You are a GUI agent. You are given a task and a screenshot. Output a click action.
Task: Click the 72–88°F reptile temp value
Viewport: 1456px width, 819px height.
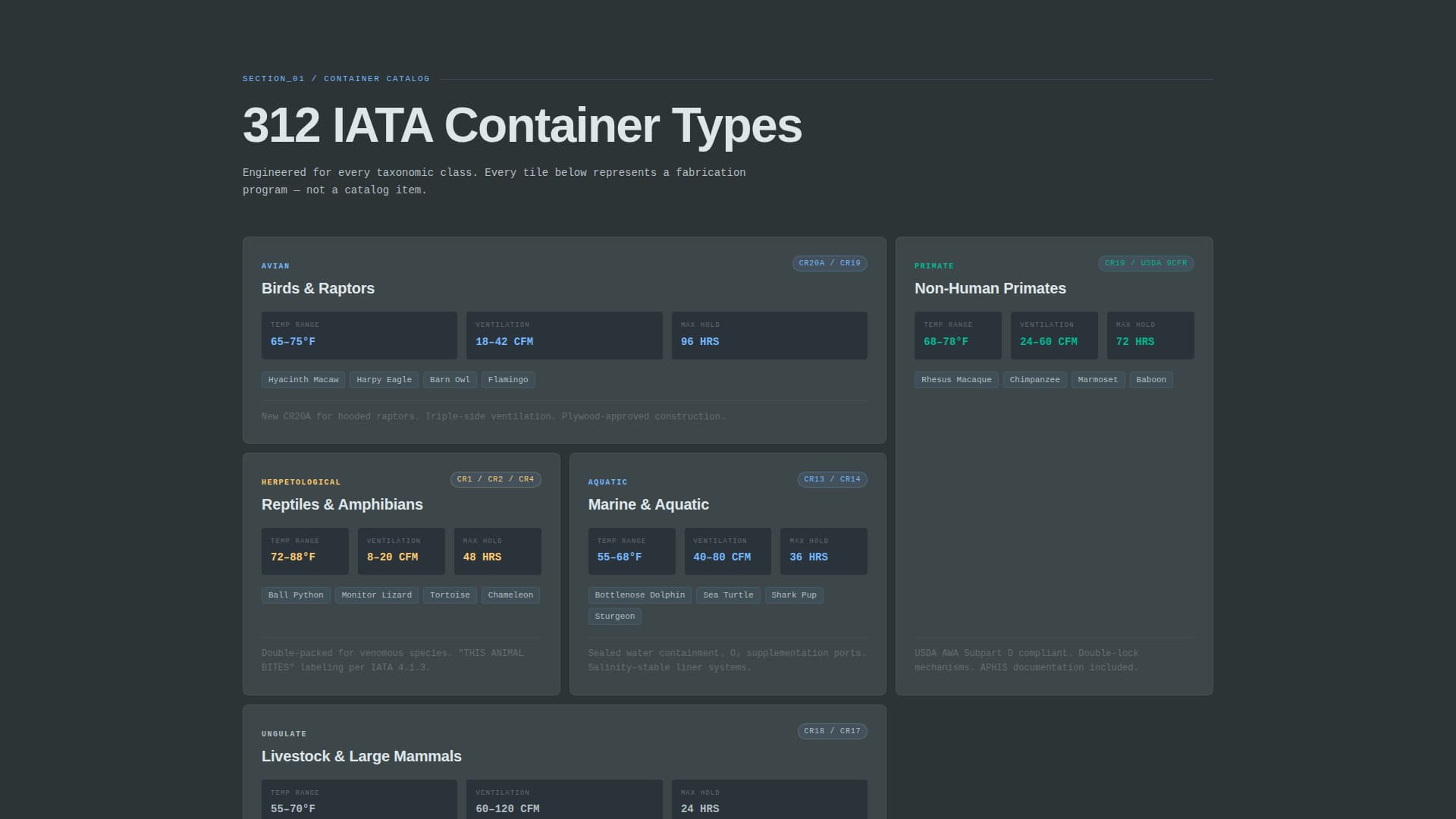[x=293, y=557]
